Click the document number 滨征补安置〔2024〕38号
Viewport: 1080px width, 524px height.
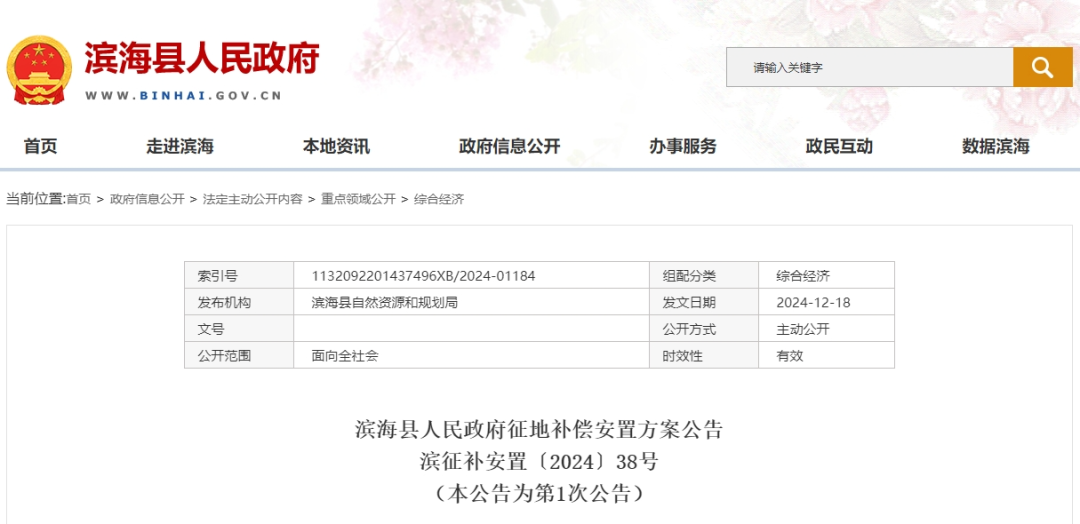coord(539,461)
